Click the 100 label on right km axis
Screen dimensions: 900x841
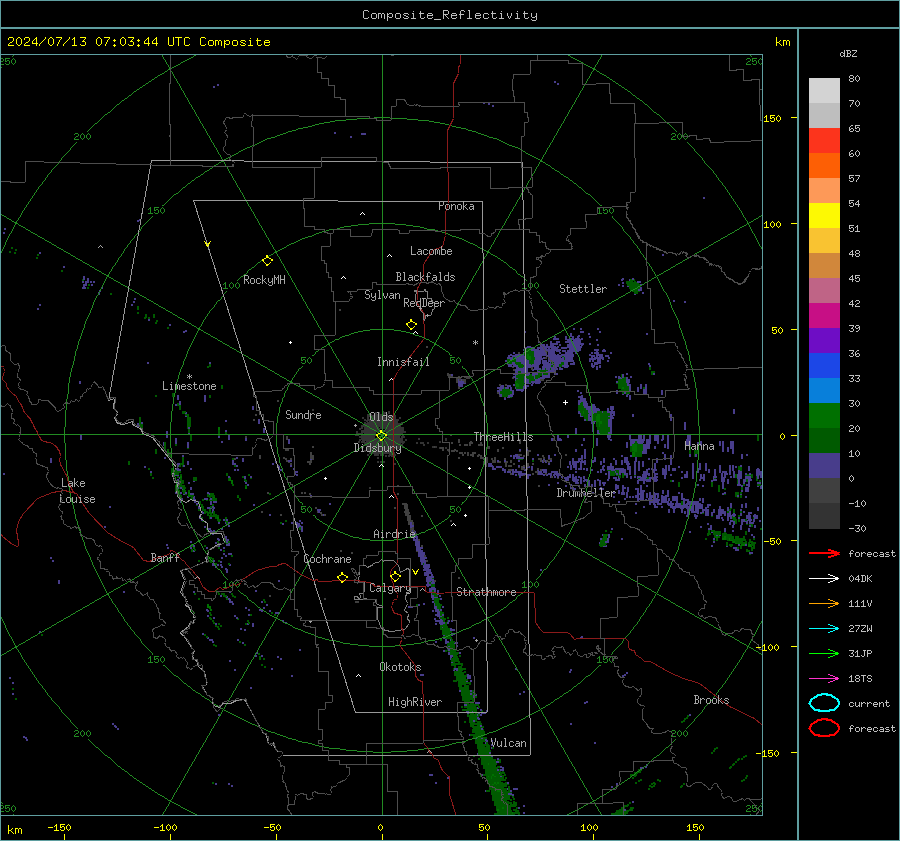pyautogui.click(x=772, y=224)
